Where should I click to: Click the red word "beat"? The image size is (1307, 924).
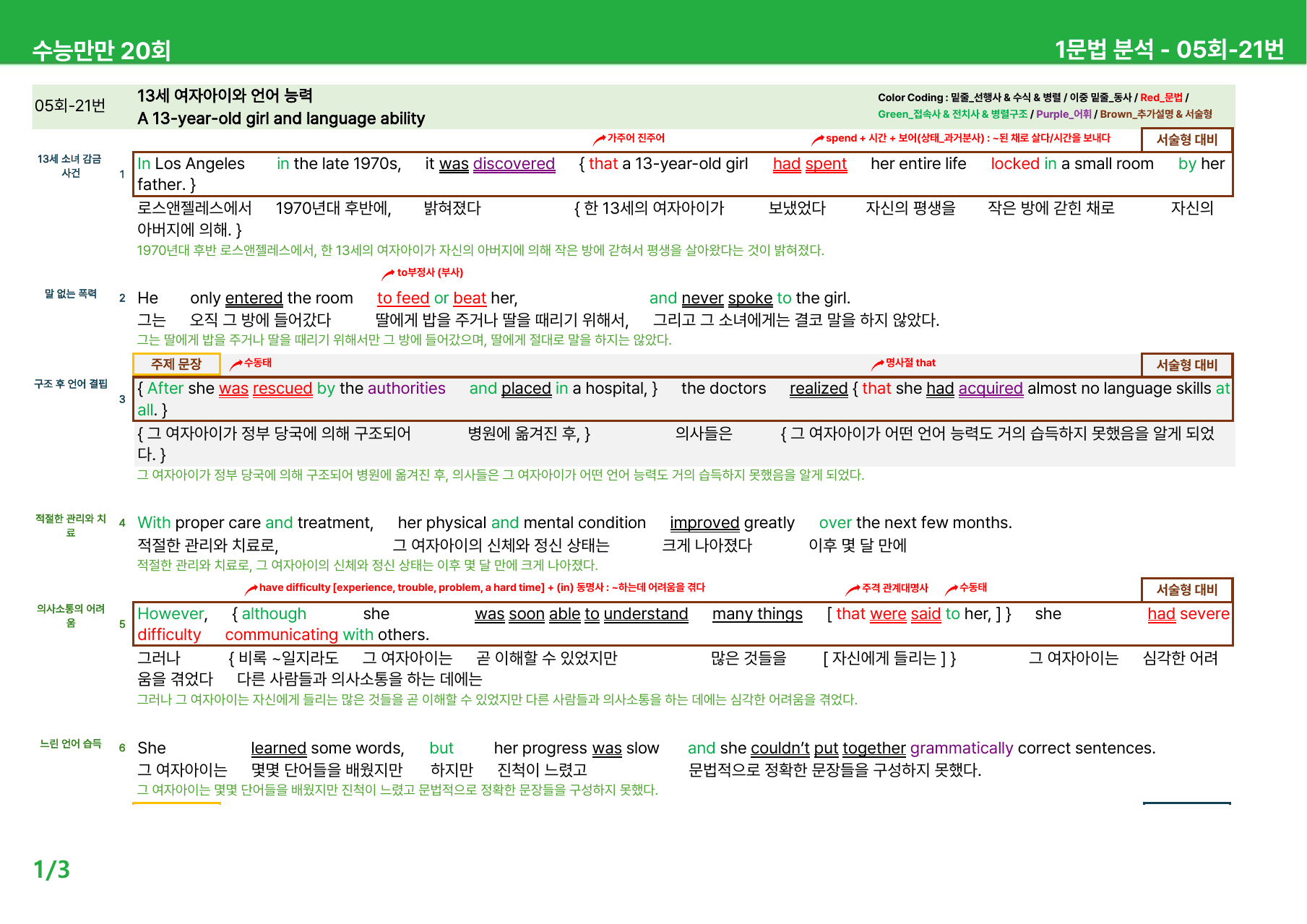pyautogui.click(x=470, y=298)
